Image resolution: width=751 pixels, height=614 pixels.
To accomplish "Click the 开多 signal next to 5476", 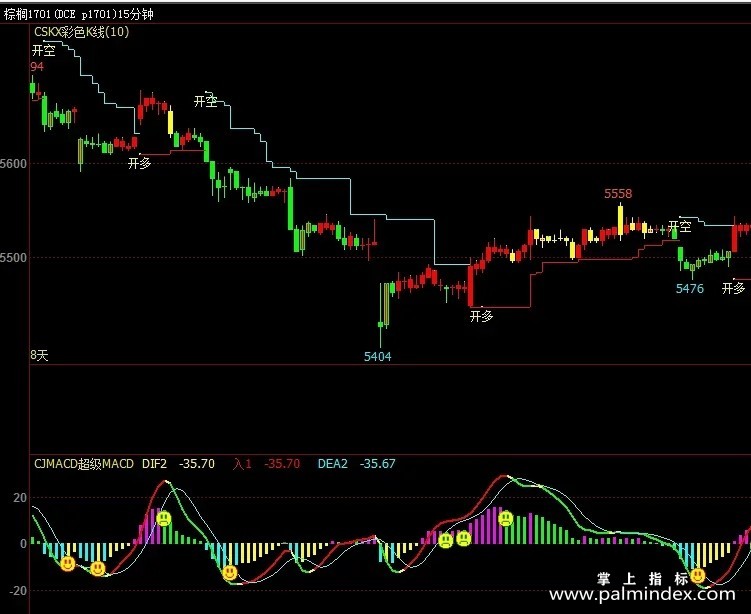I will coord(734,288).
